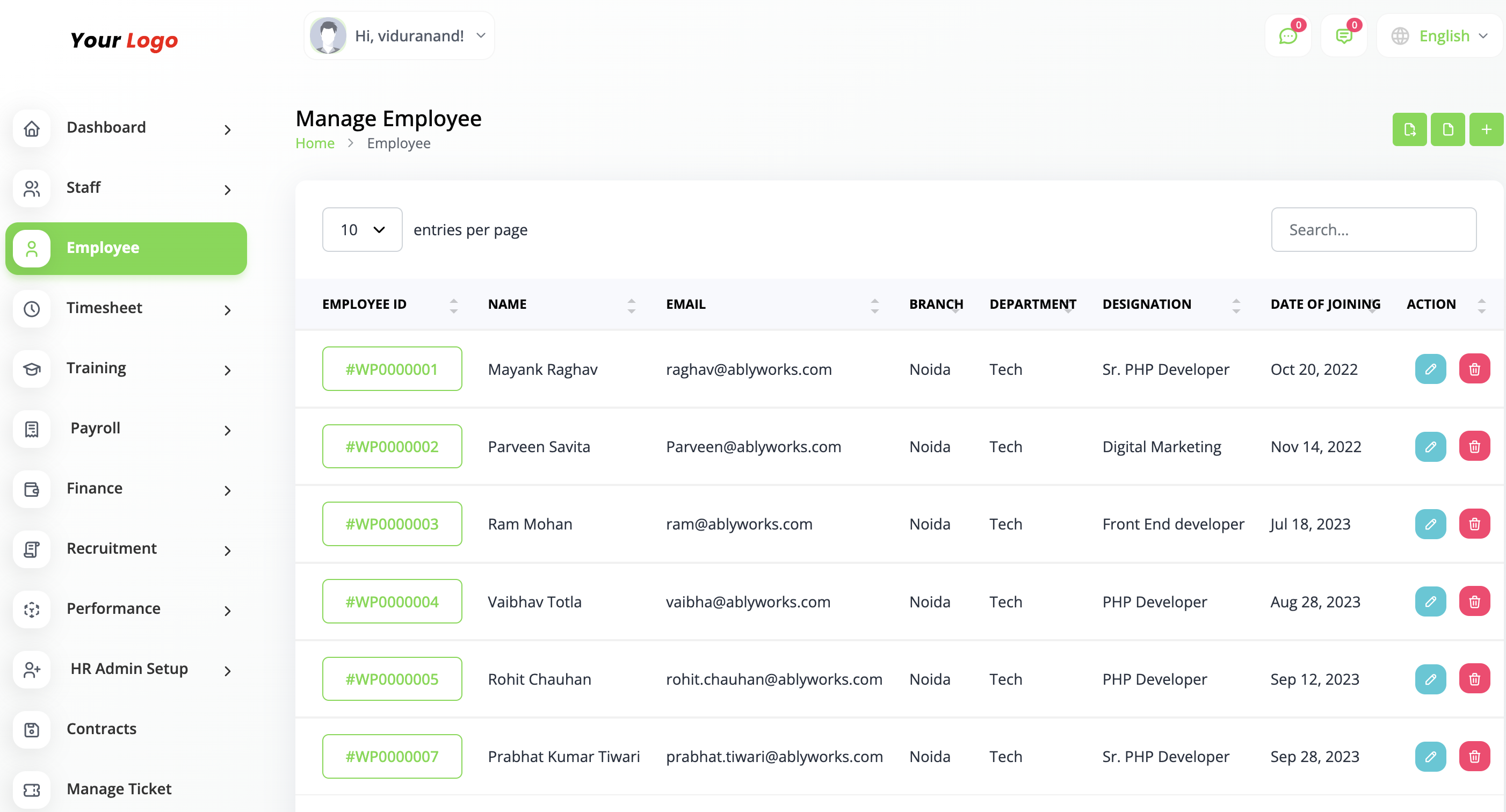
Task: Open the Dashboard sidebar icon
Action: point(32,128)
